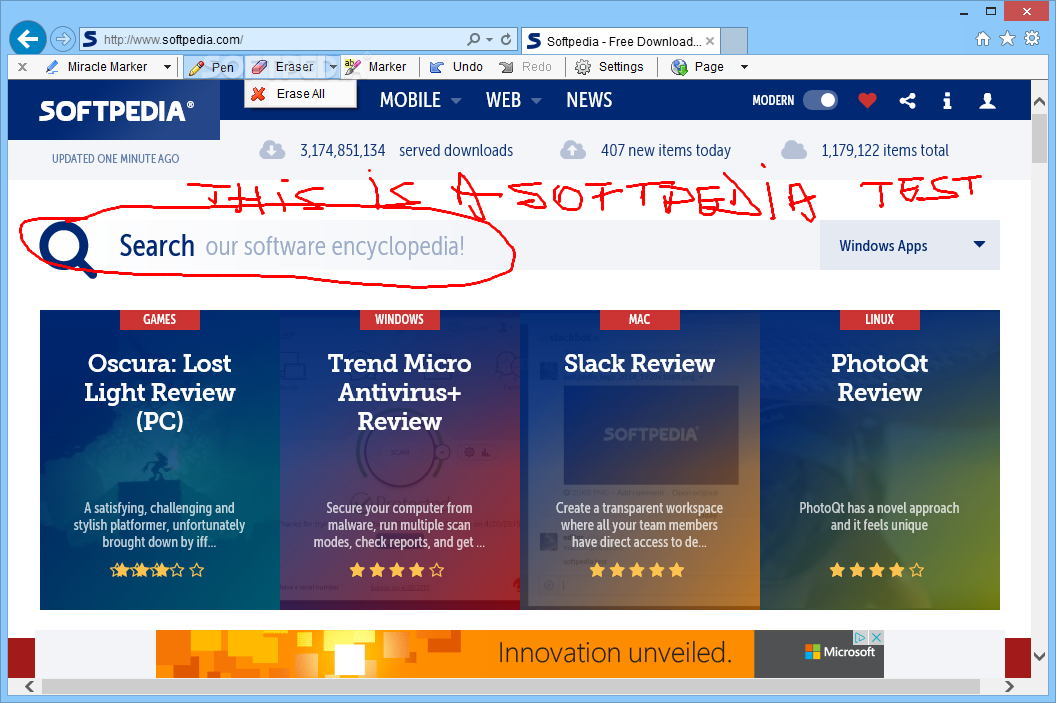Click the browser forward arrow button
This screenshot has width=1056, height=703.
point(63,39)
